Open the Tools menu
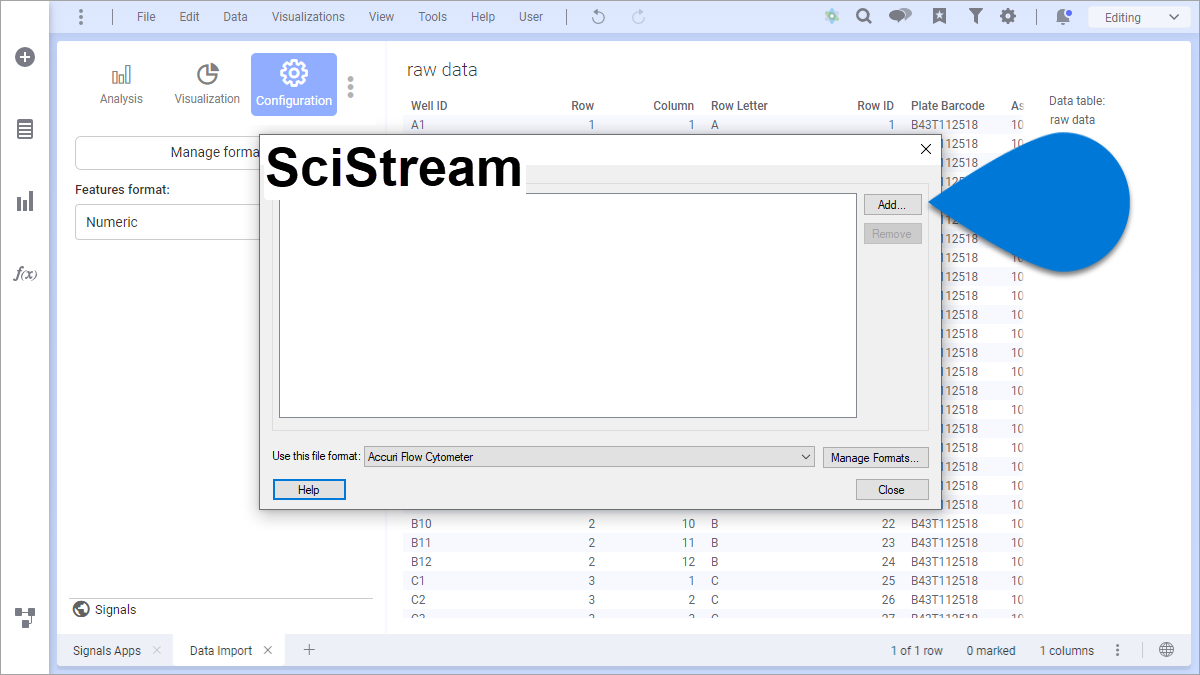Image resolution: width=1200 pixels, height=675 pixels. point(433,17)
